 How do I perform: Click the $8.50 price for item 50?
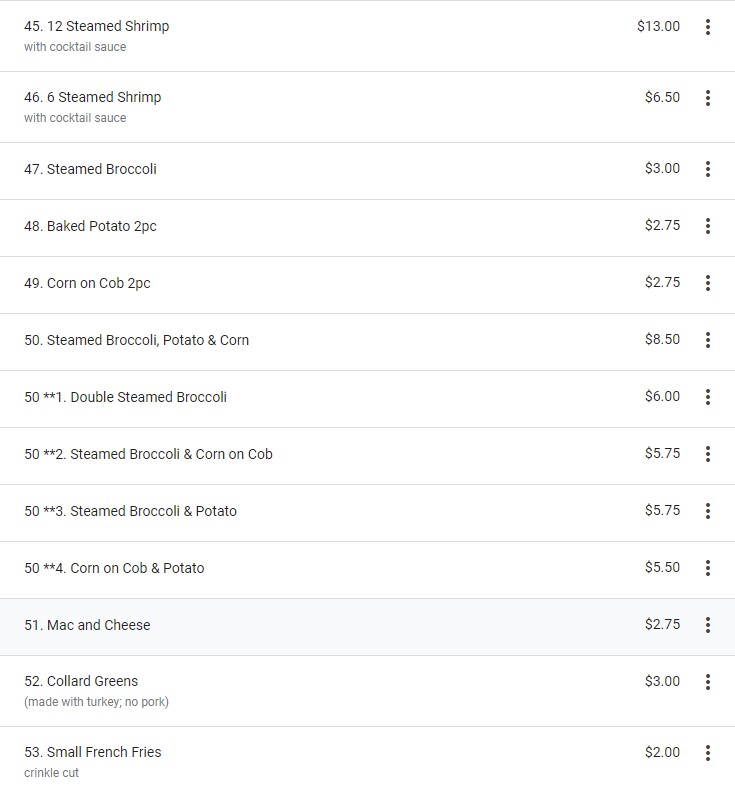(x=662, y=339)
